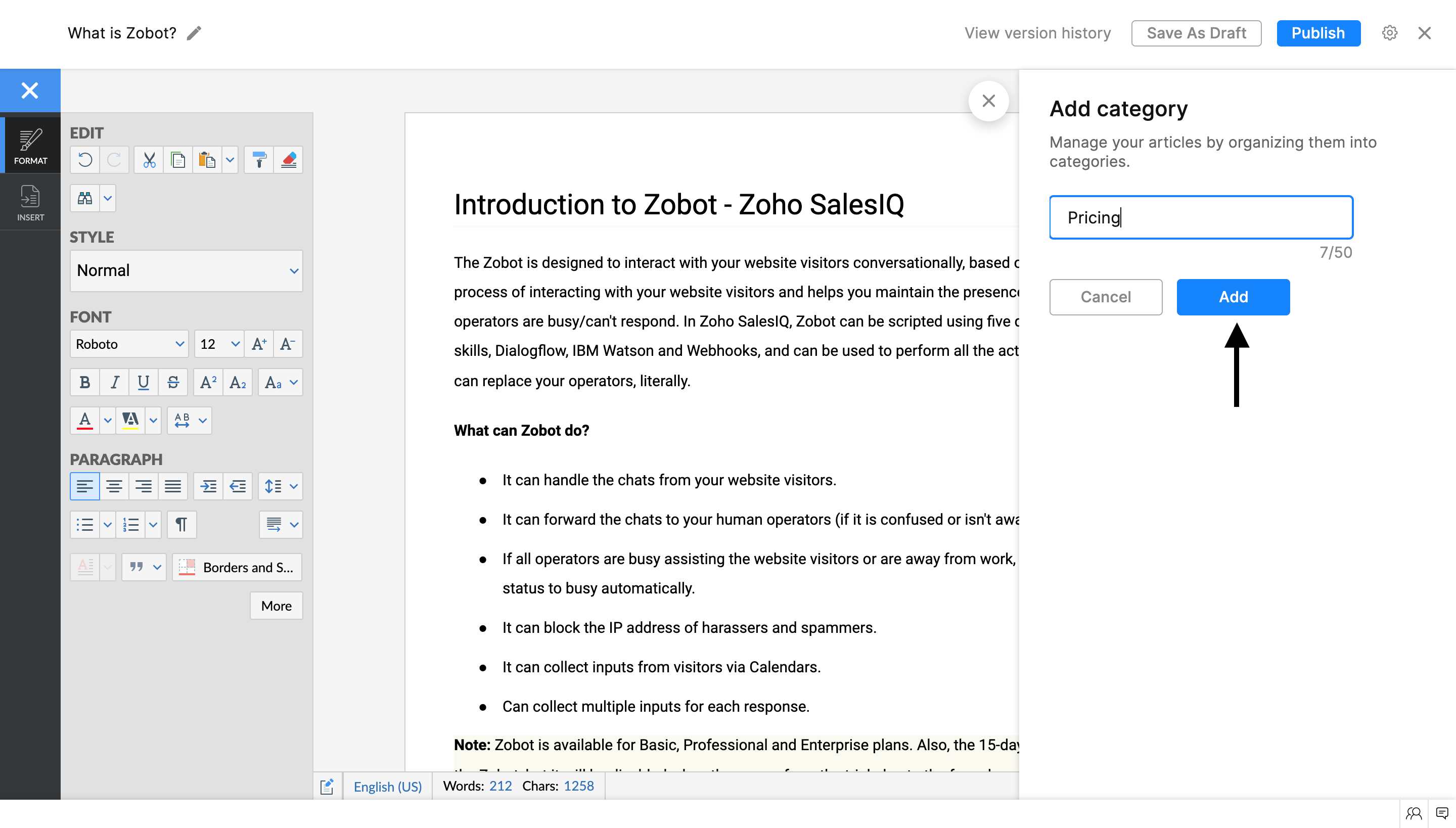Click the Format Painter icon
Screen dimensions: 1456x828
259,160
